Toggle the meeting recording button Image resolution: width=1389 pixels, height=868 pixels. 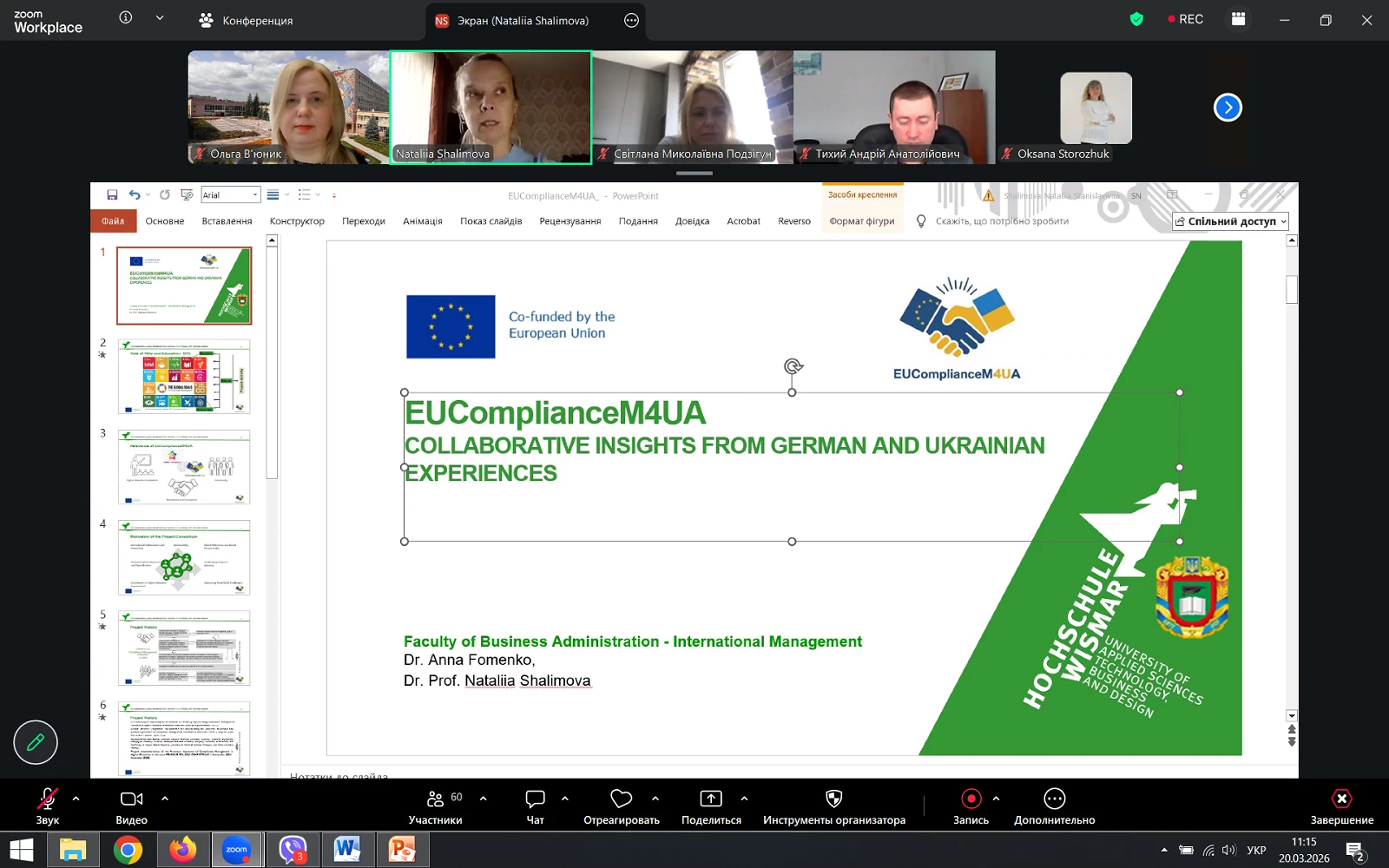click(x=971, y=799)
